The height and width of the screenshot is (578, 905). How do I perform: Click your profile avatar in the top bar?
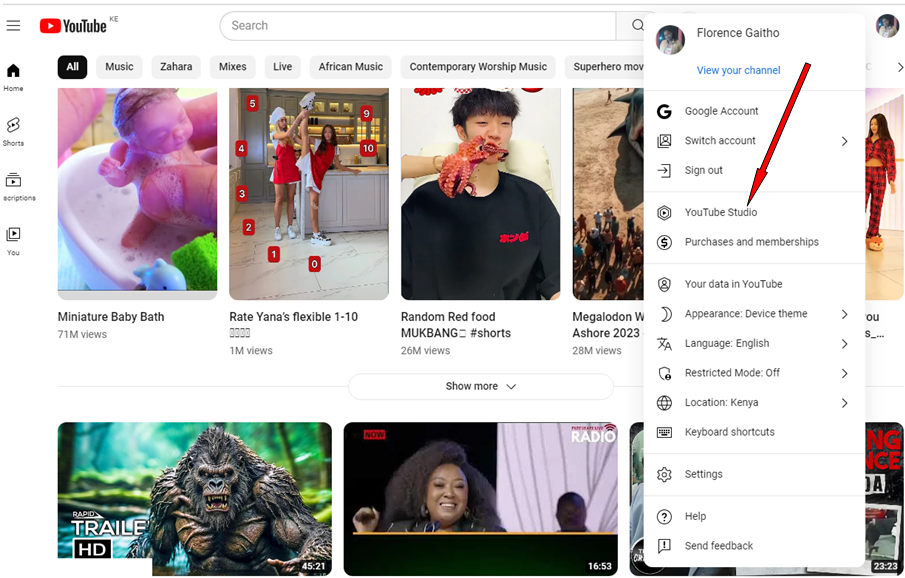[886, 25]
